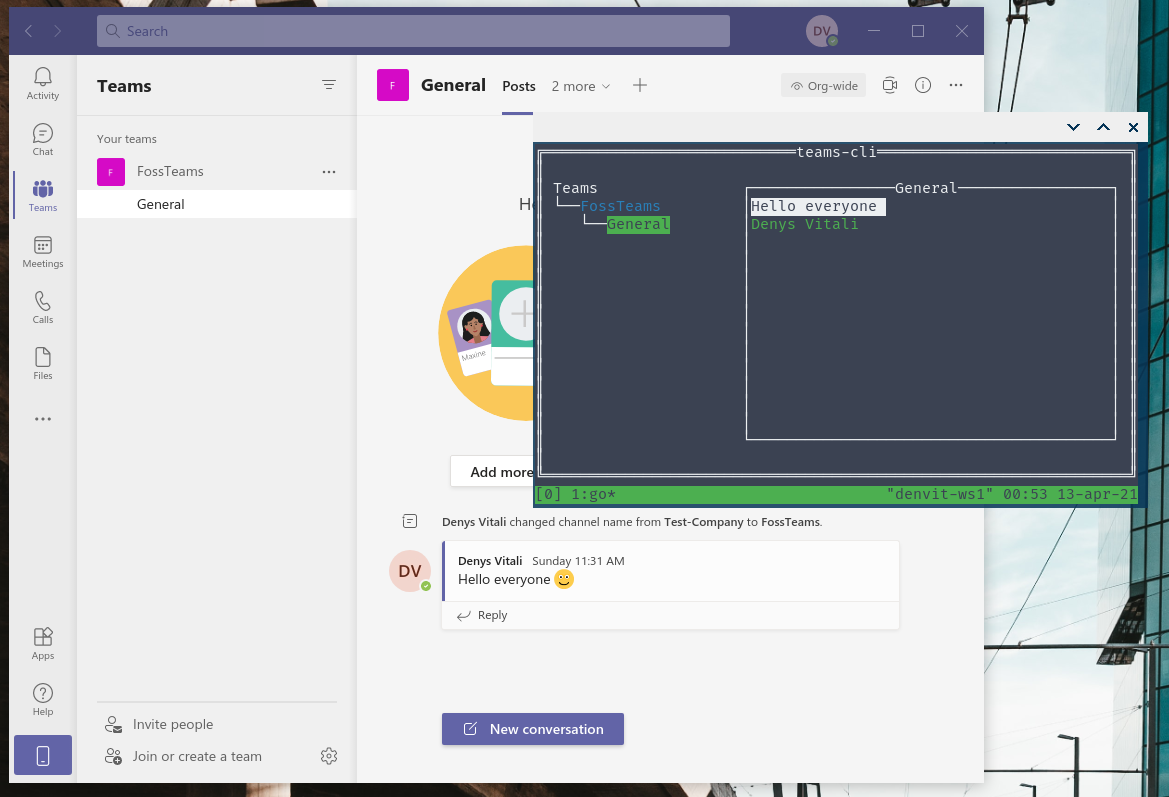1169x797 pixels.
Task: Show channel info panel
Action: coord(923,85)
